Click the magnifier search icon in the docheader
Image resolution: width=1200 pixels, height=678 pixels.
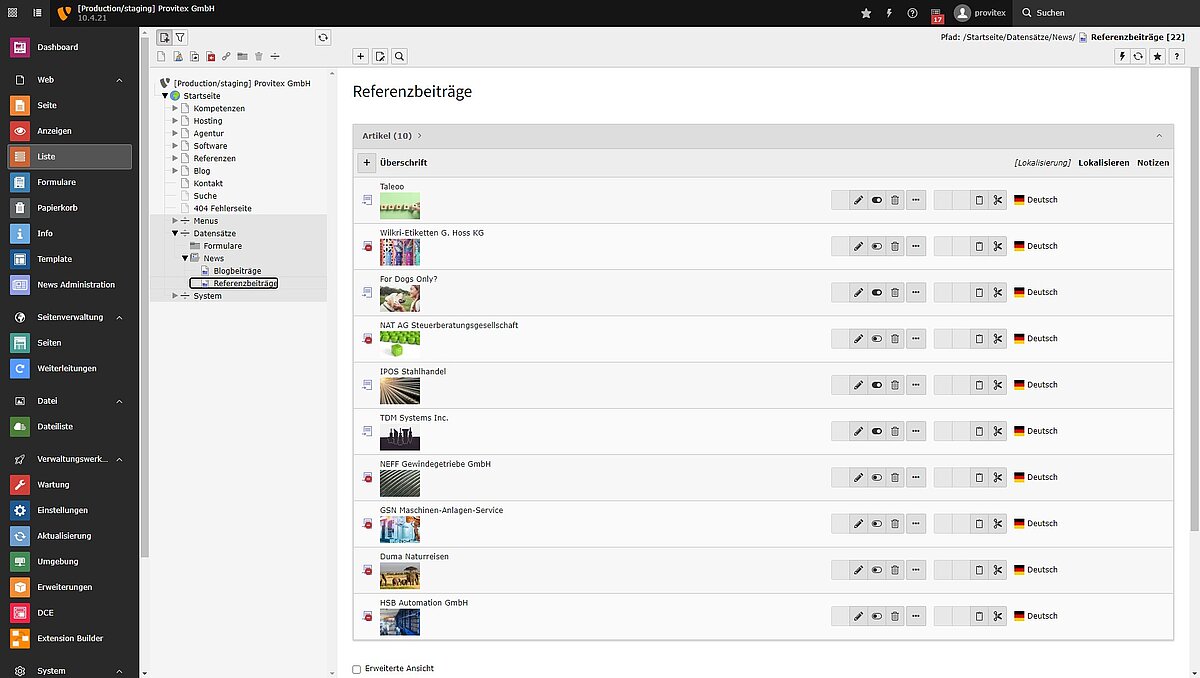[x=399, y=56]
